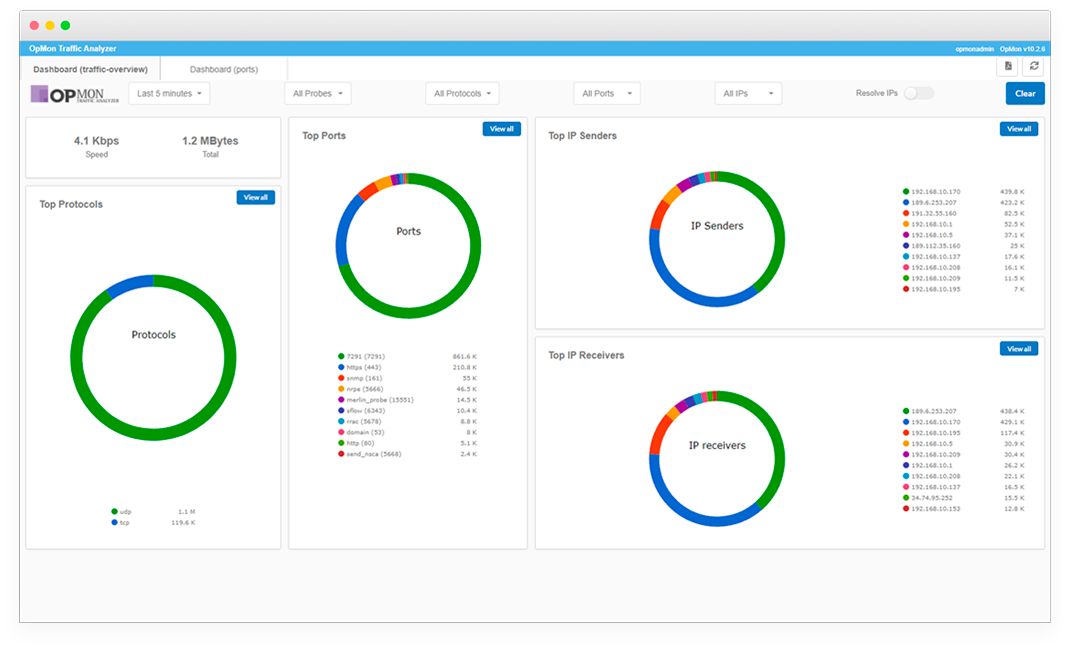Click the opmonadmin user link
Screen dimensions: 1069x651
[x=974, y=48]
